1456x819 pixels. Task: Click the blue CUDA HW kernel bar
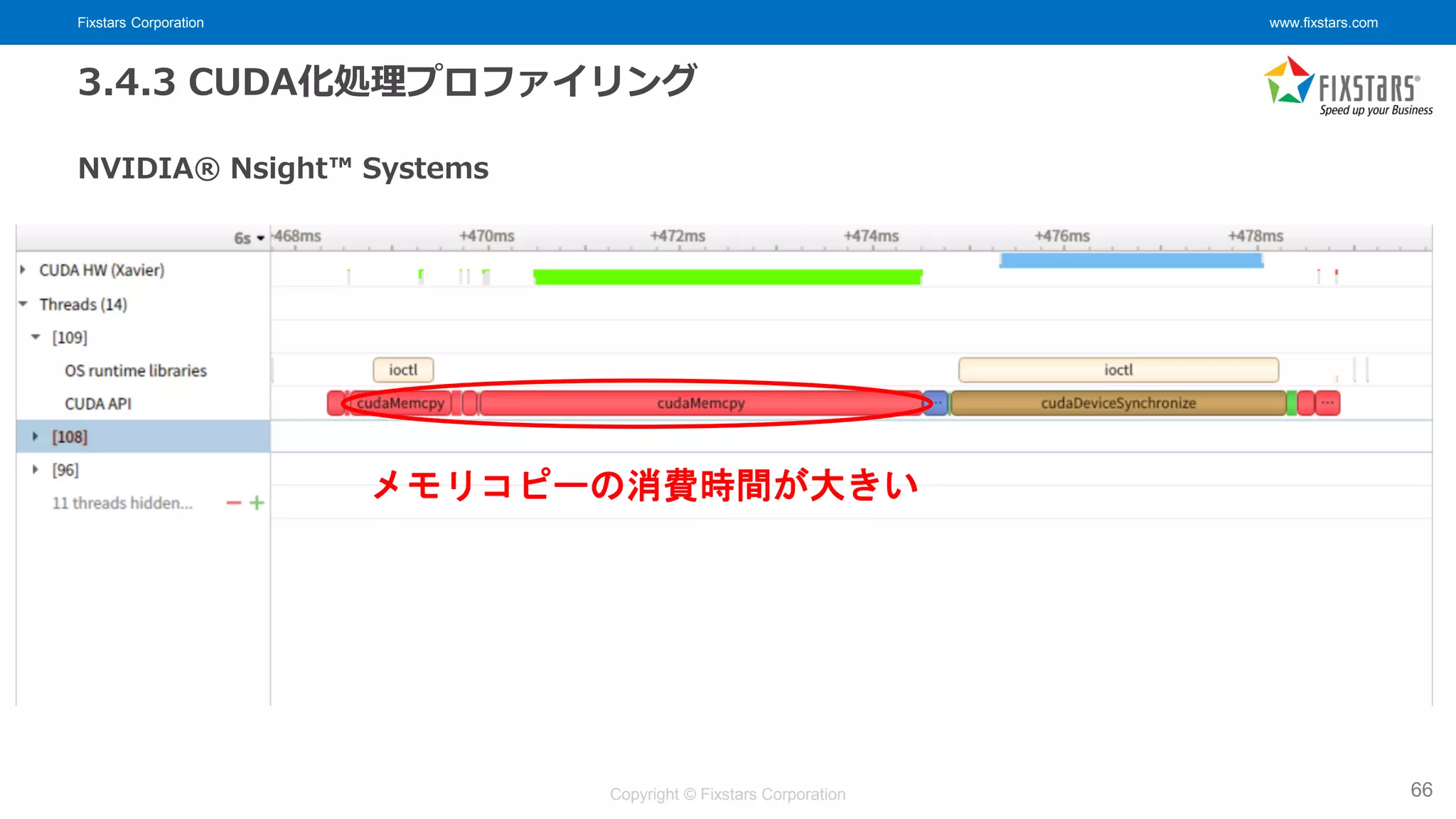pos(1131,260)
